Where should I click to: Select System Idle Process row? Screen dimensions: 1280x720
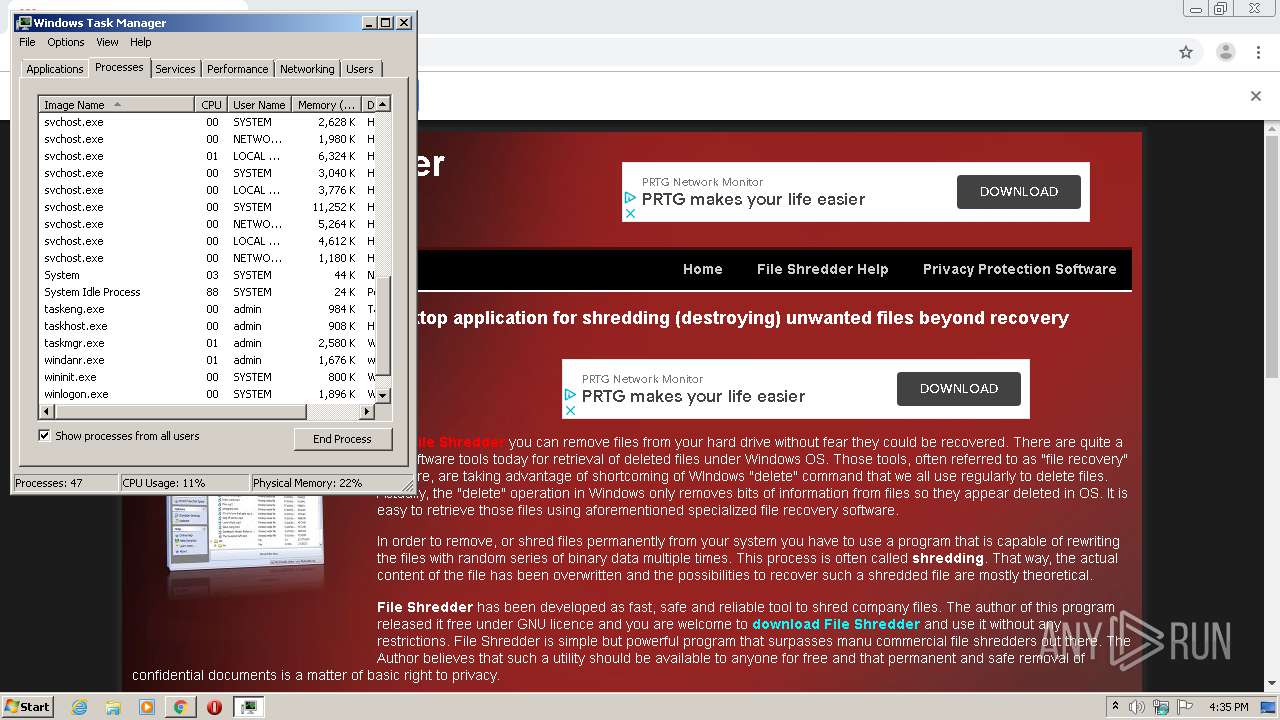click(207, 292)
